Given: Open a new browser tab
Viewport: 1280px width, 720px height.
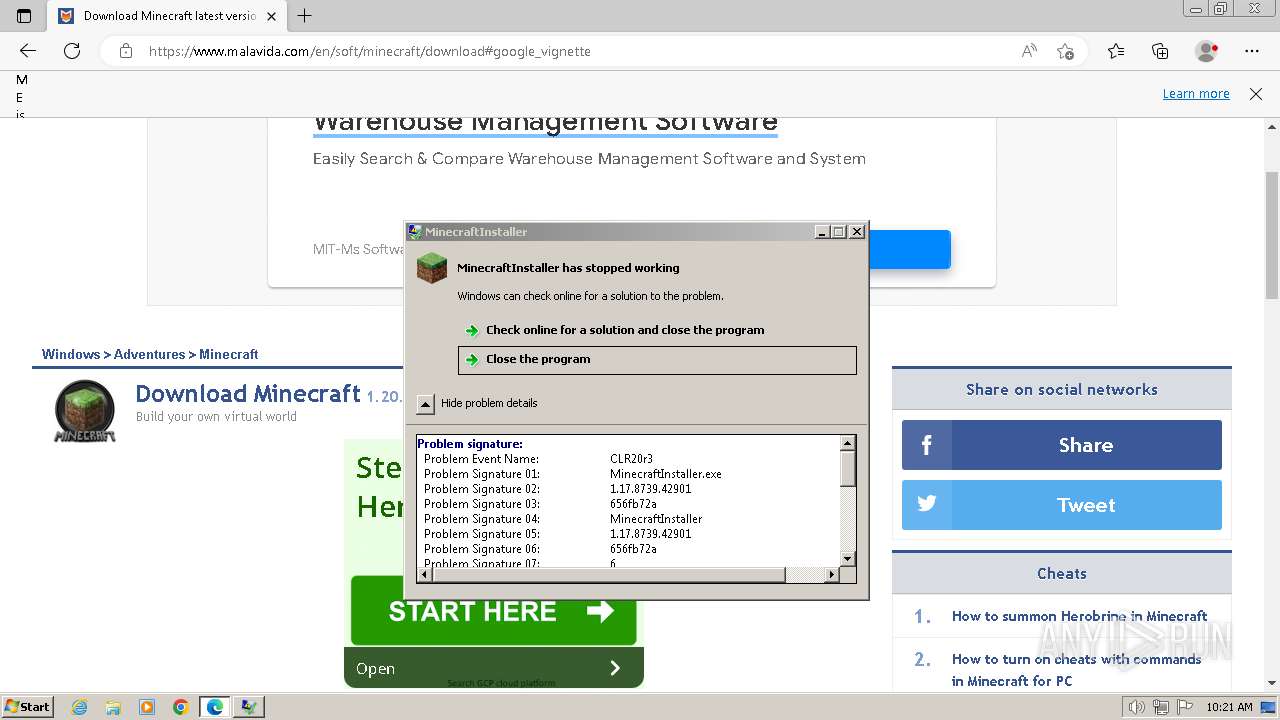Looking at the screenshot, I should 305,16.
